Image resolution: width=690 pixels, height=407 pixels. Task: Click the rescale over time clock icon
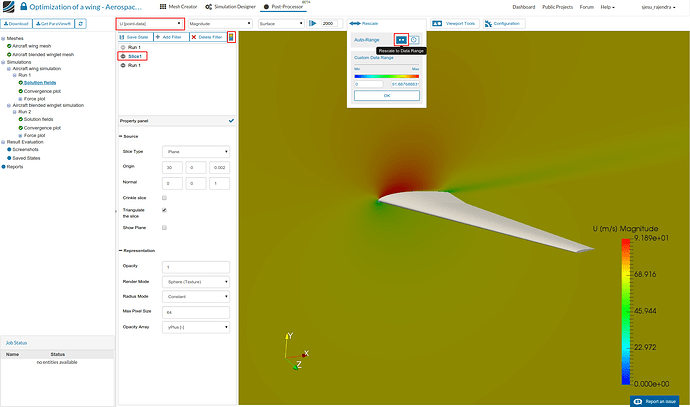point(414,40)
